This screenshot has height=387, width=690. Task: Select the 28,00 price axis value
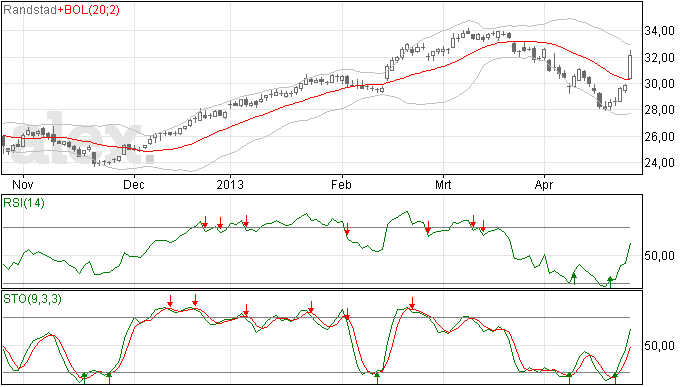pos(659,110)
